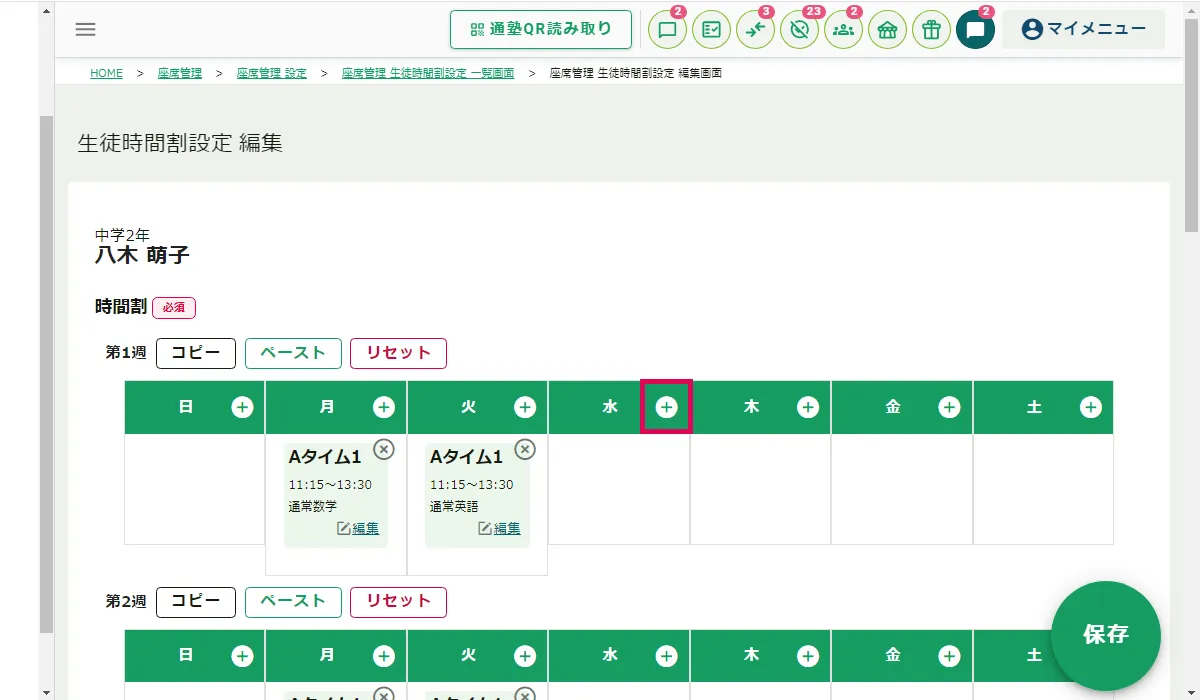The width and height of the screenshot is (1200, 700).
Task: Save the timetable with 保存 button
Action: pyautogui.click(x=1106, y=635)
